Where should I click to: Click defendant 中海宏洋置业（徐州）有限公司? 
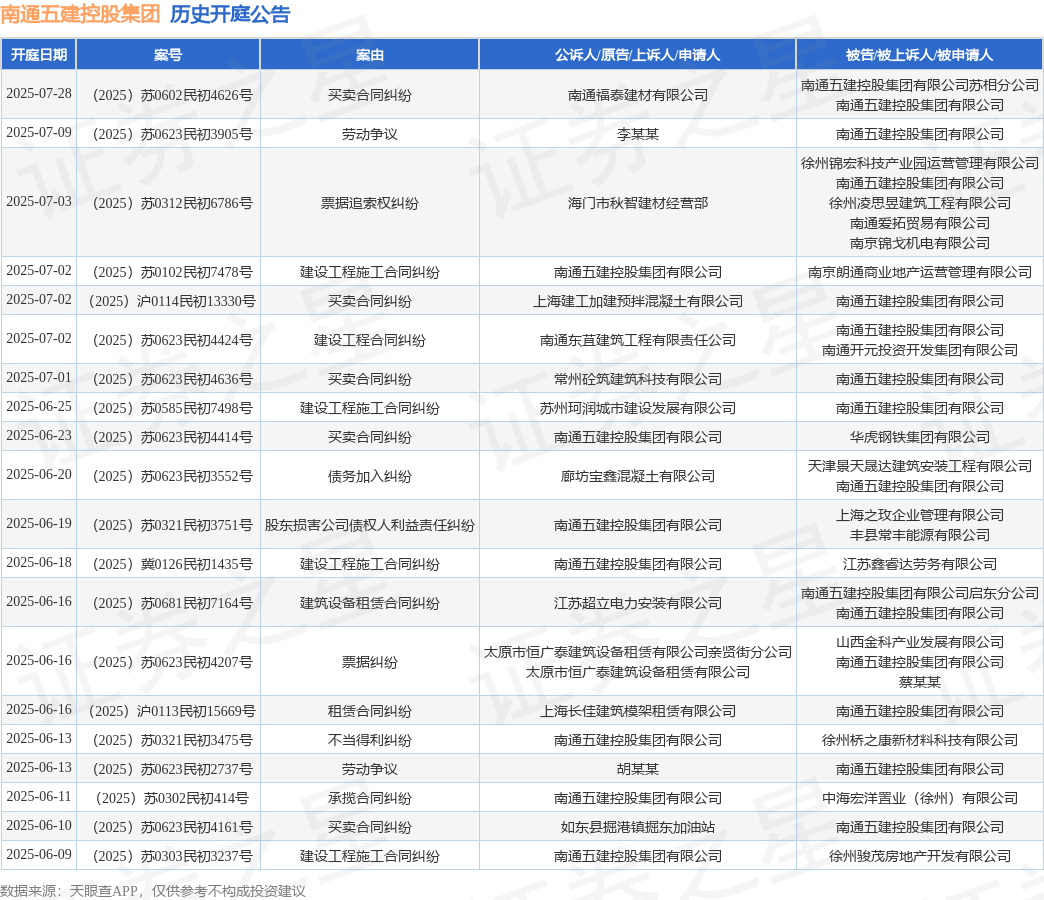tap(919, 798)
